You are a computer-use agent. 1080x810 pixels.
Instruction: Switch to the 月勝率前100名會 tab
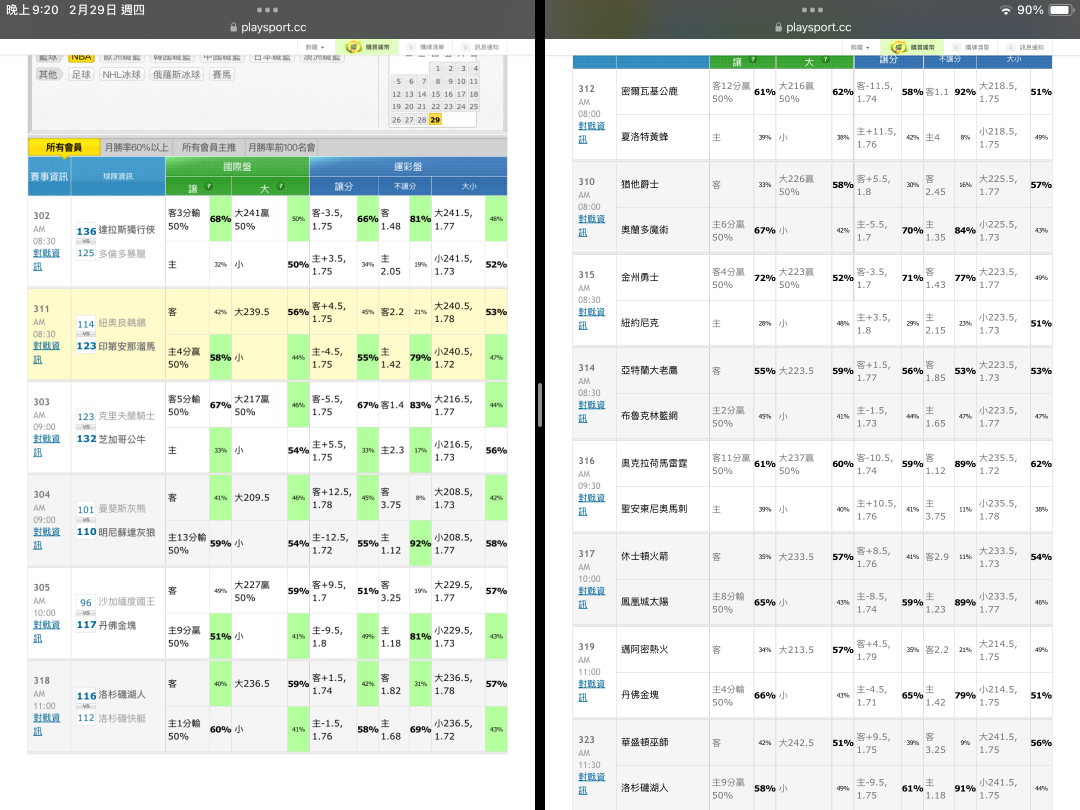coord(281,147)
